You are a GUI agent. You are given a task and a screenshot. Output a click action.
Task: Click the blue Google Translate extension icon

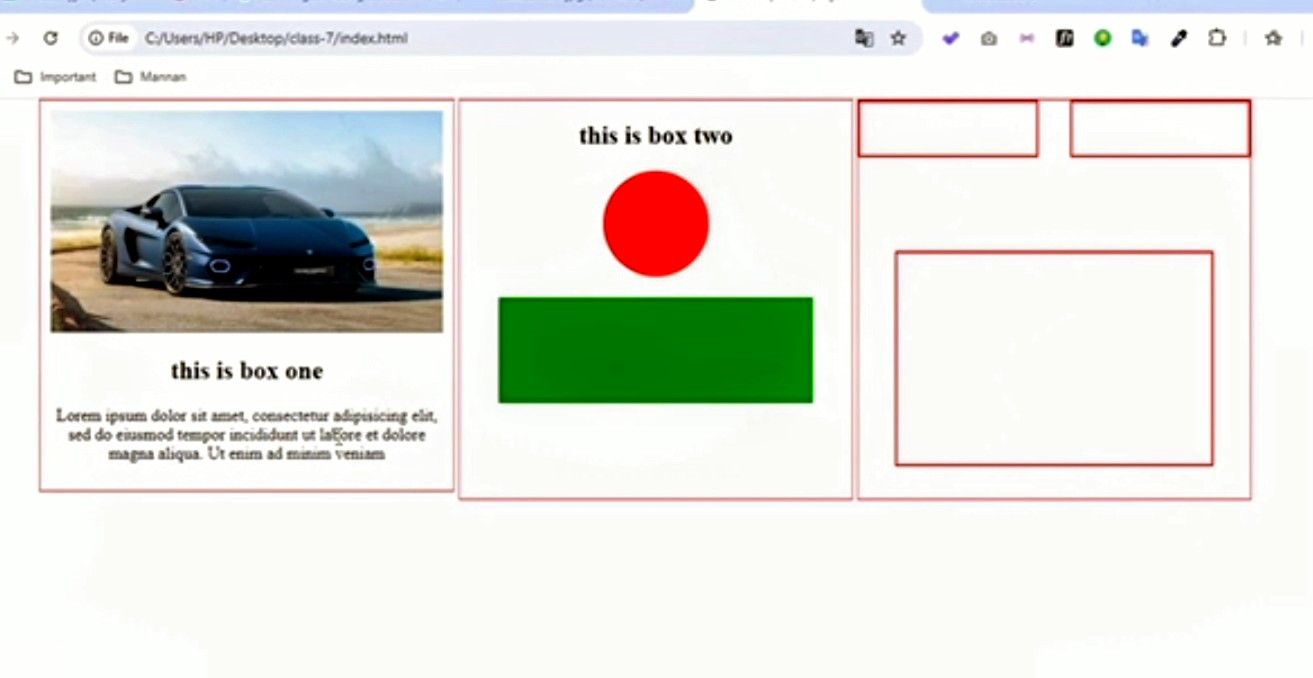coord(1140,38)
